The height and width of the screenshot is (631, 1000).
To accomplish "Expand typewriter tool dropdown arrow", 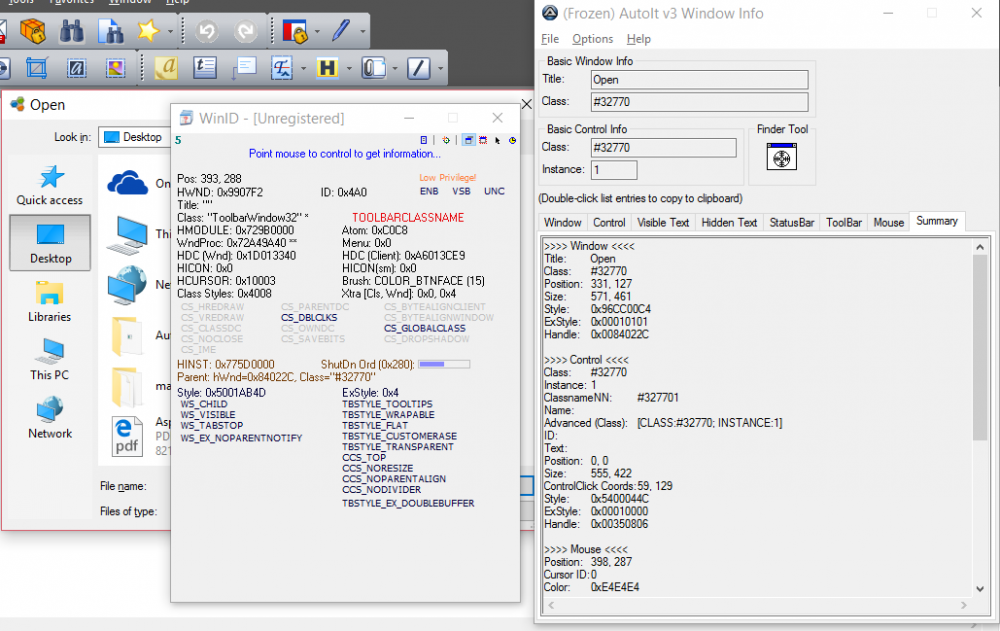I will click(303, 68).
